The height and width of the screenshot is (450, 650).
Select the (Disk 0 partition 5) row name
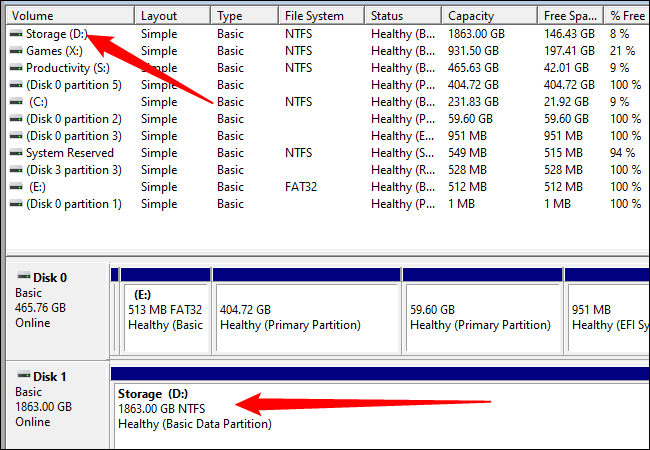pyautogui.click(x=74, y=85)
